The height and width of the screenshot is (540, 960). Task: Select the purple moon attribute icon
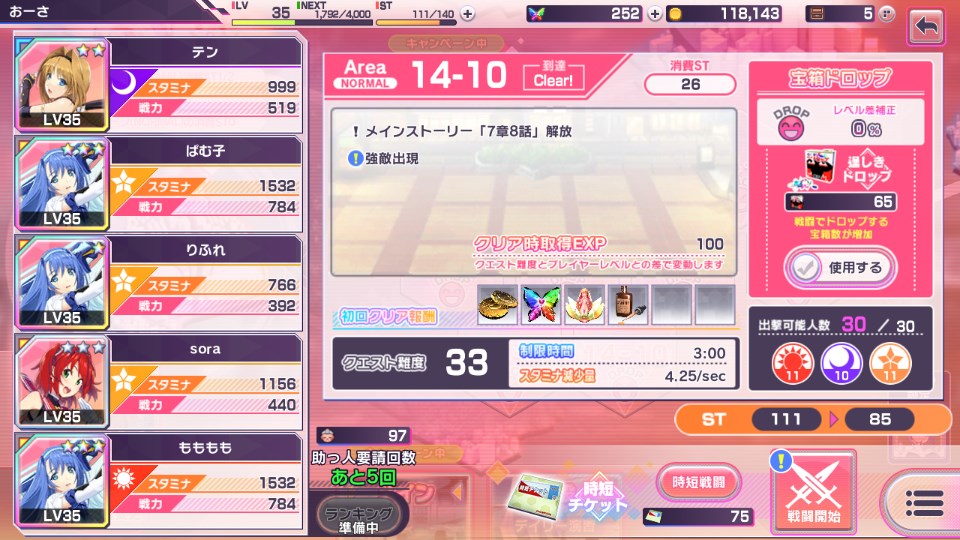[x=841, y=363]
